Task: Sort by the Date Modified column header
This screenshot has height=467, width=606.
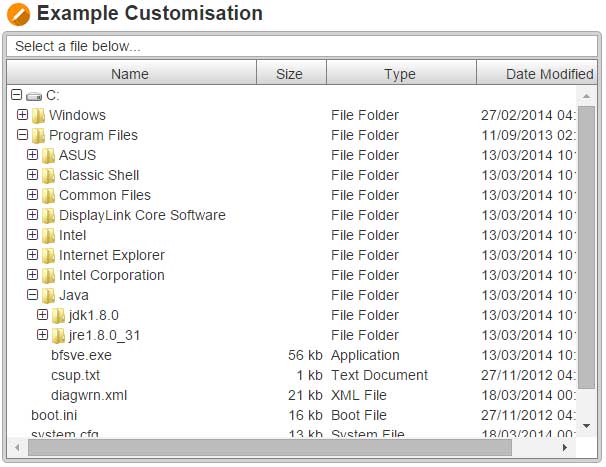Action: click(x=537, y=72)
